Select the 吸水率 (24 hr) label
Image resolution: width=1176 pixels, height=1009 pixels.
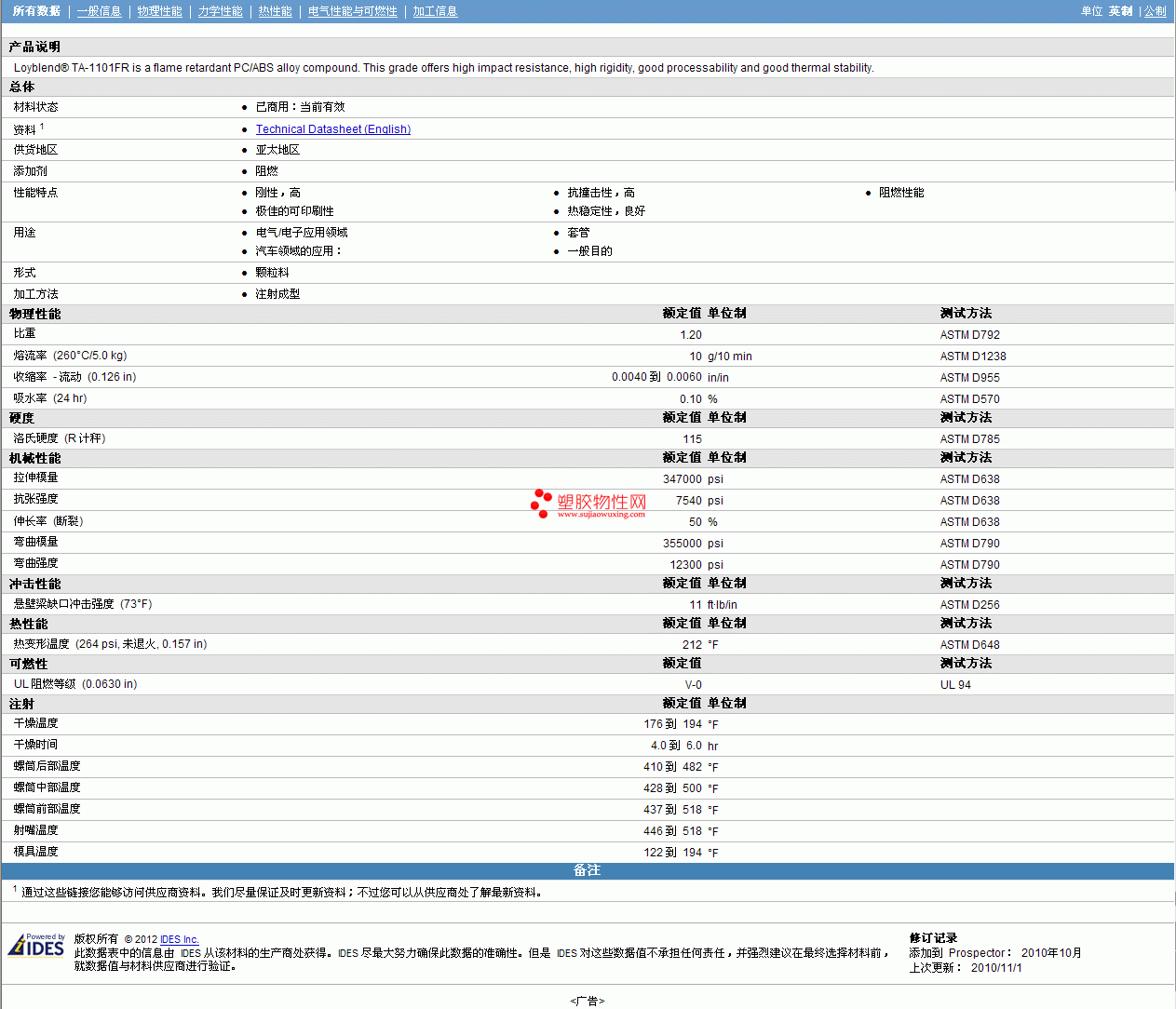[x=50, y=398]
